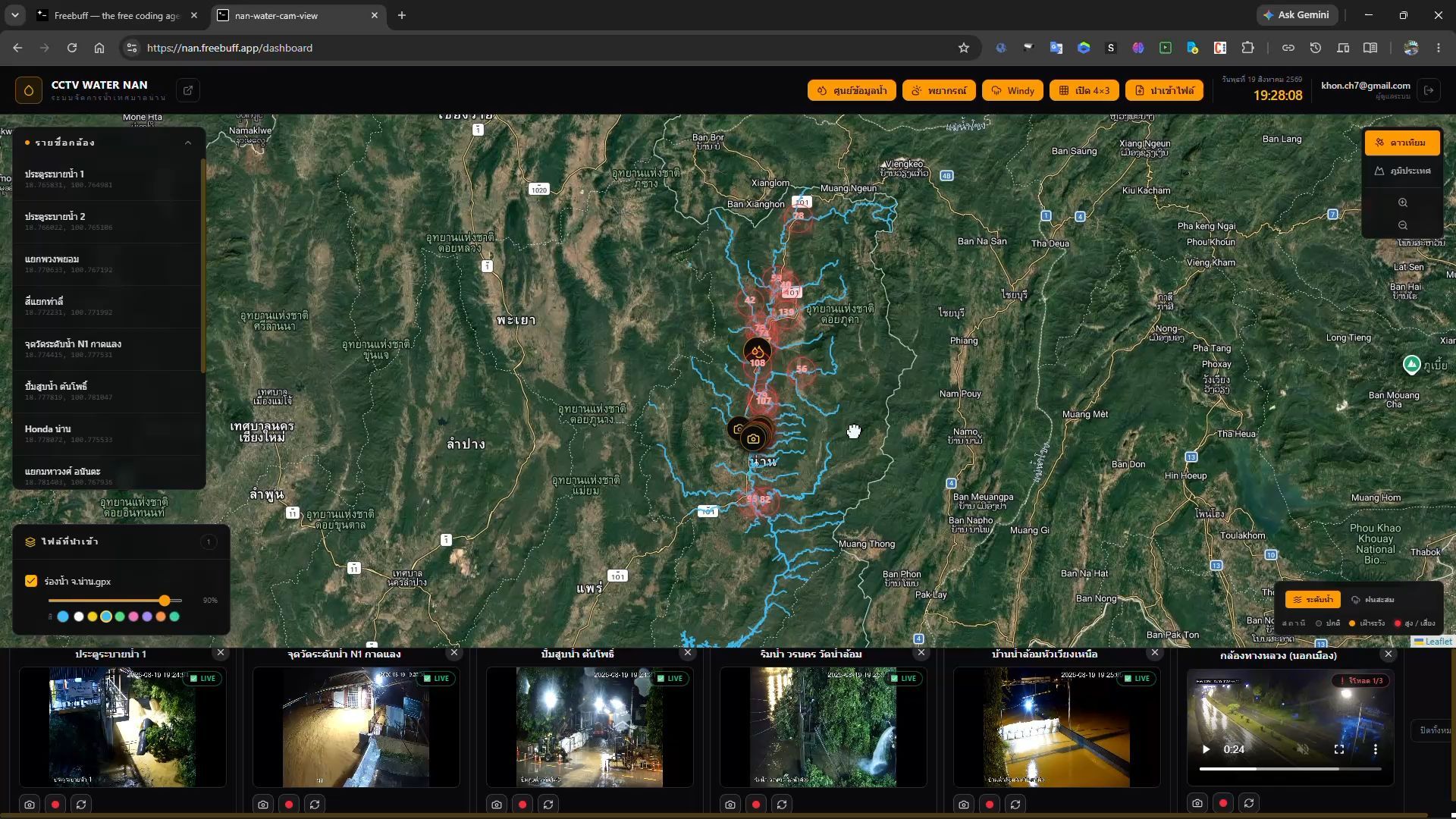The width and height of the screenshot is (1456, 819).
Task: Zoom out the map using minus magnifier
Action: click(1402, 225)
